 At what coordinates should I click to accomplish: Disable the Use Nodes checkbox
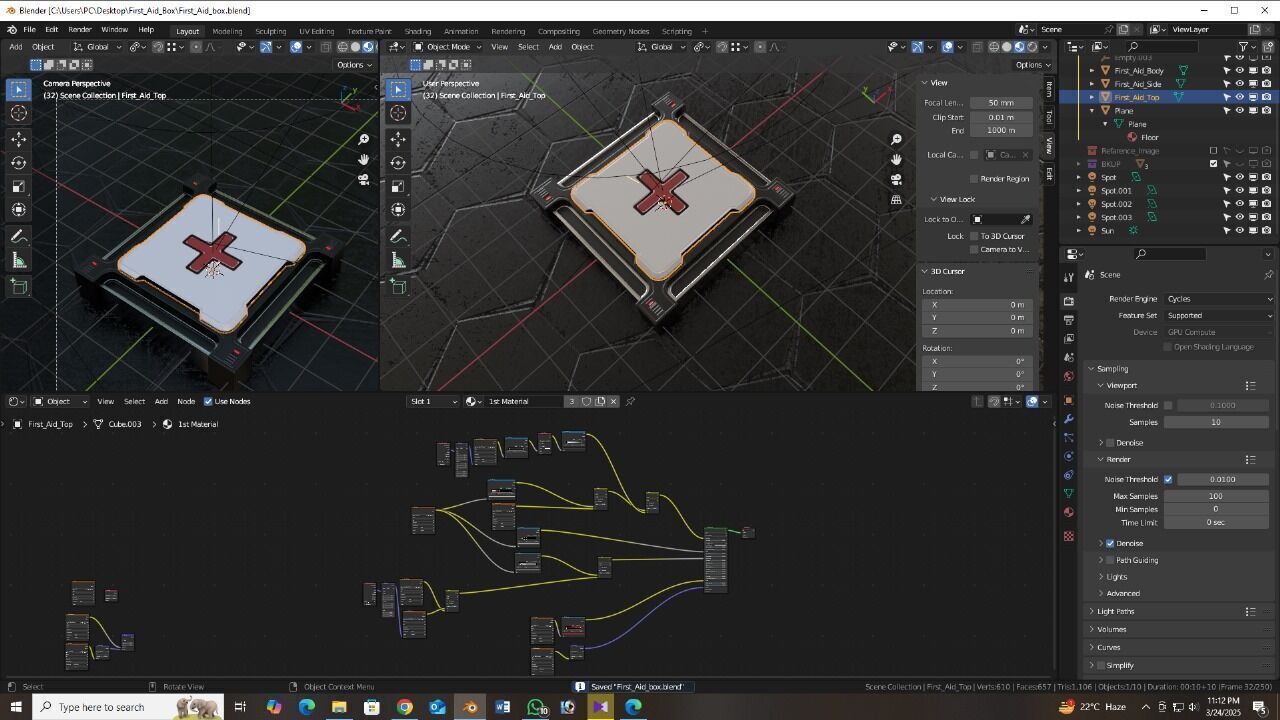pyautogui.click(x=208, y=402)
